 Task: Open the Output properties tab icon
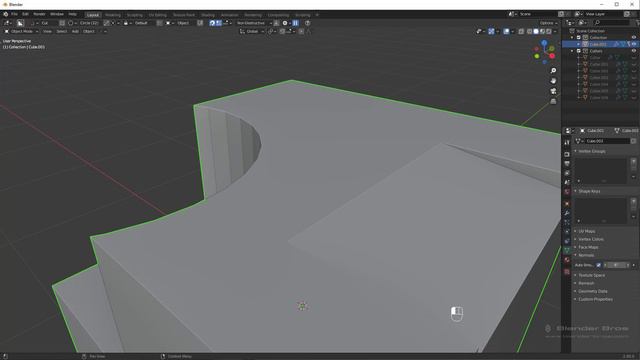(x=567, y=164)
